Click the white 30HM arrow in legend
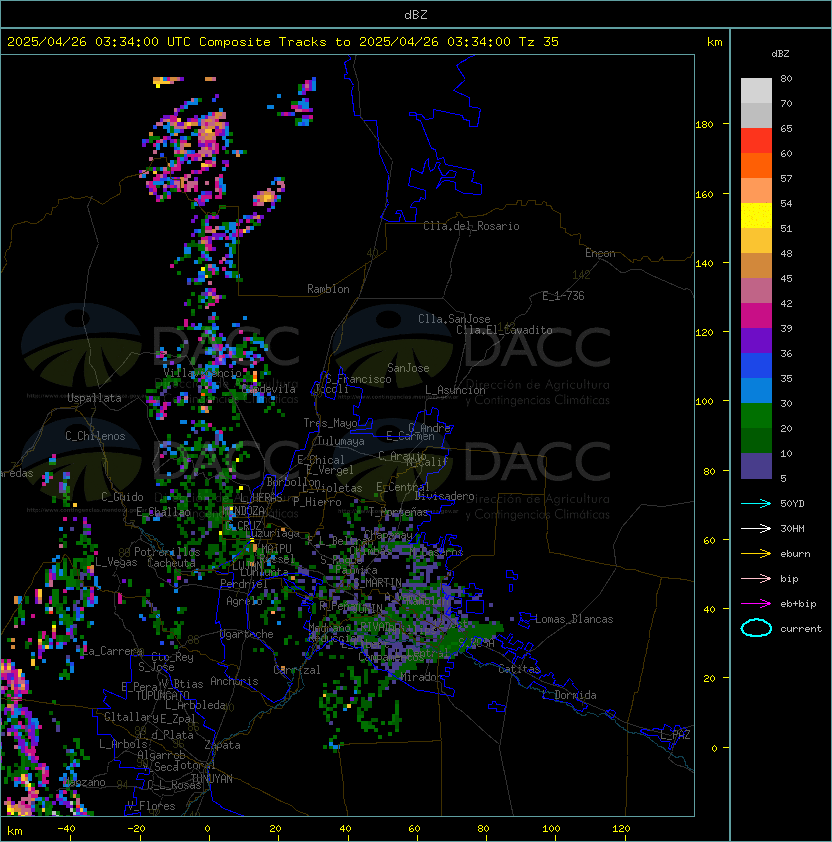 (756, 528)
